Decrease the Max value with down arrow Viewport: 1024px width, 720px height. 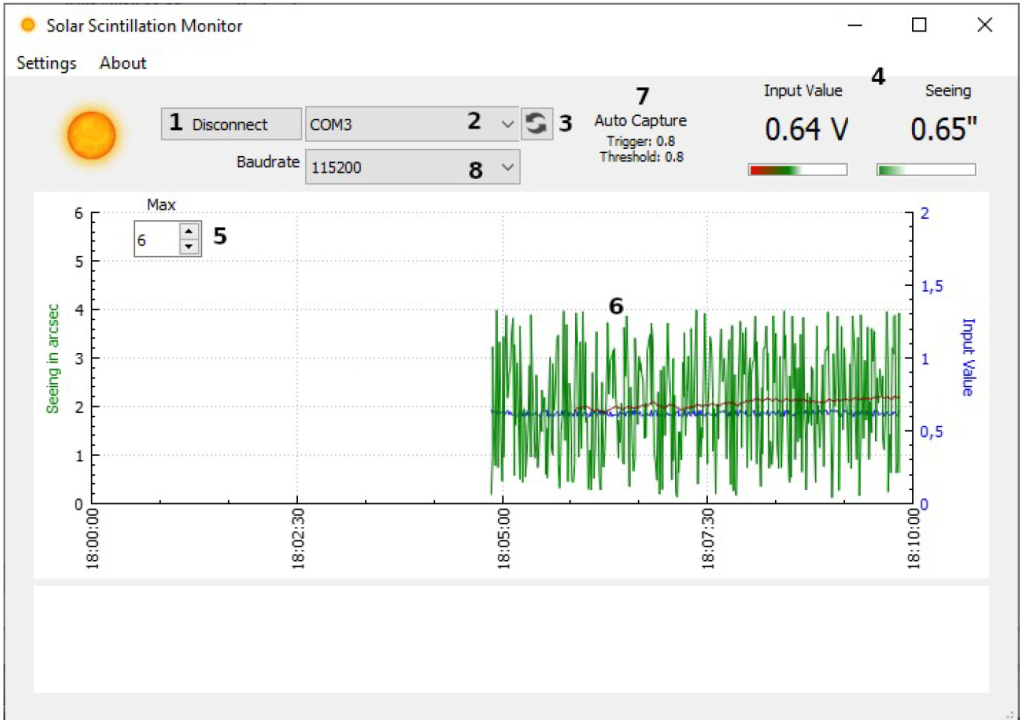click(190, 247)
